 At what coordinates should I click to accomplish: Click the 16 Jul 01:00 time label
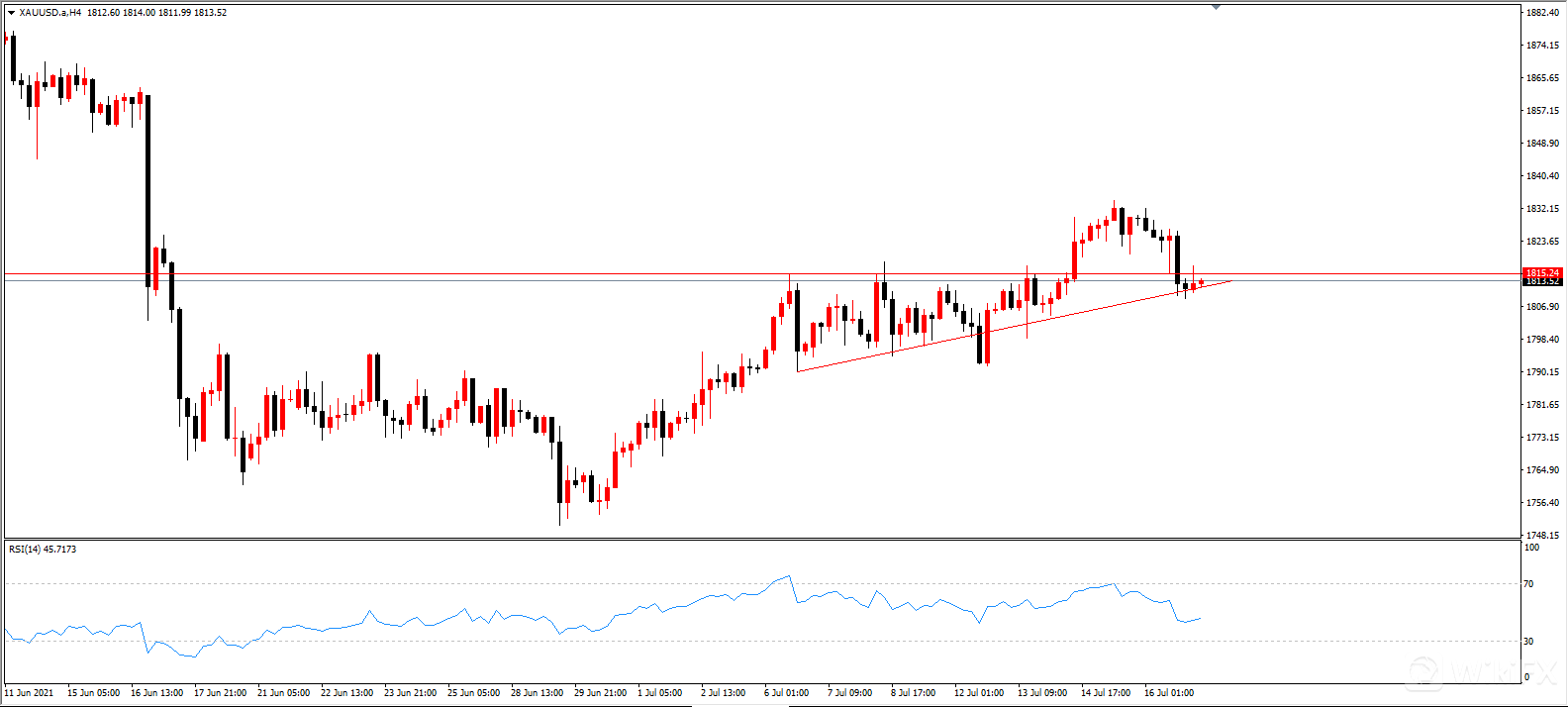1169,693
